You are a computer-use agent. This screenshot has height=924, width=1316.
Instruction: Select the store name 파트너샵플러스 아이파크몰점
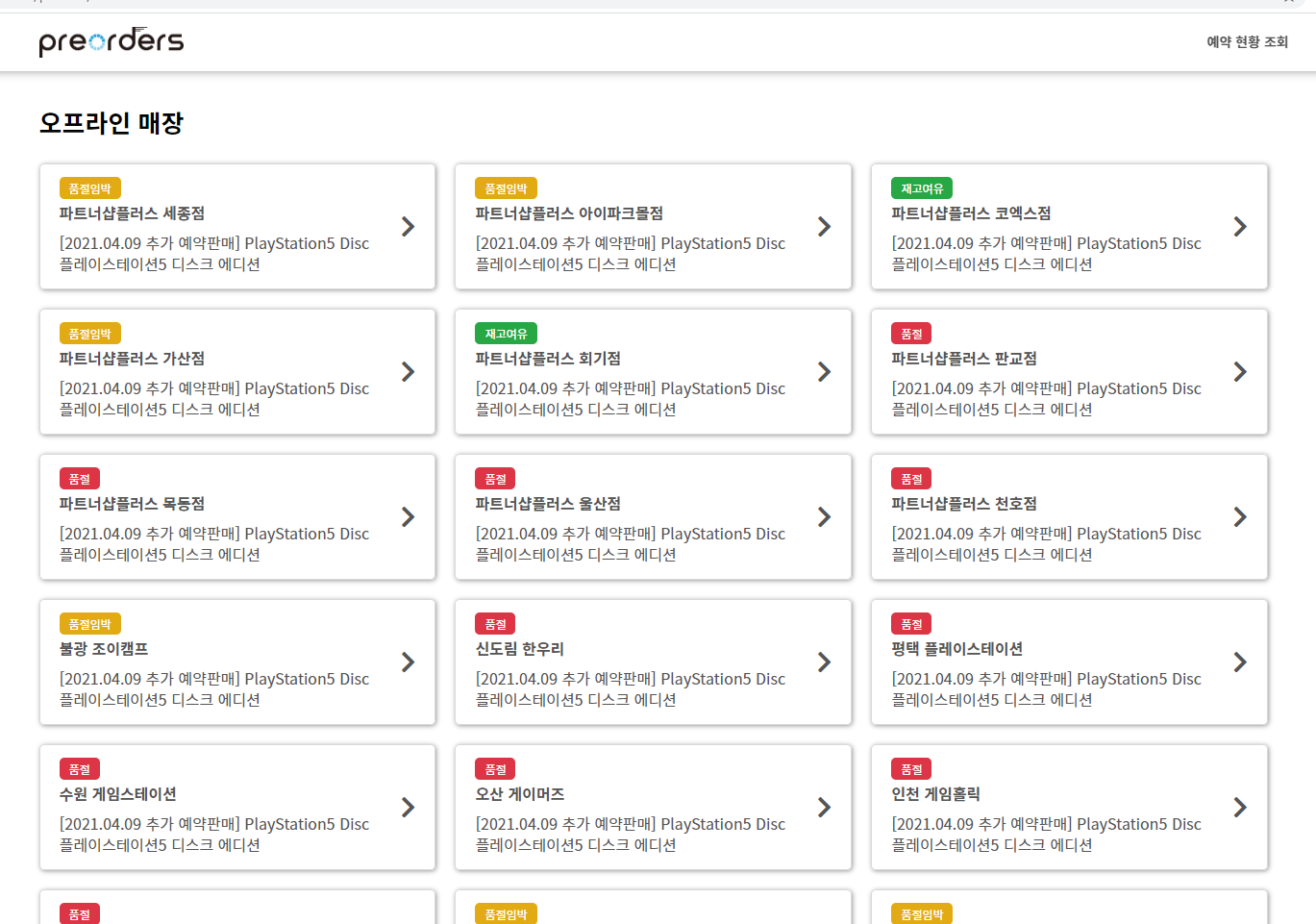(569, 213)
